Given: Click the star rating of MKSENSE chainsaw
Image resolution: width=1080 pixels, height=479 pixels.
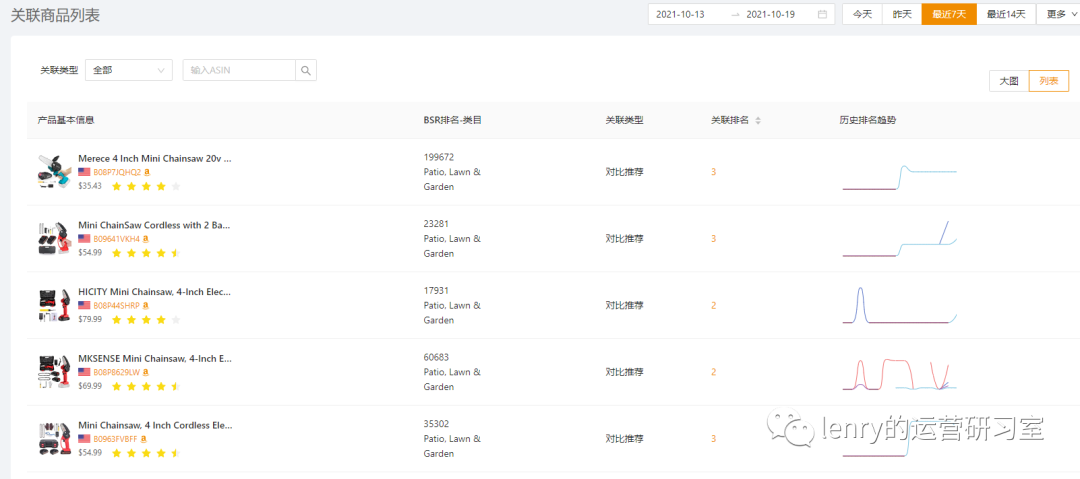Looking at the screenshot, I should pos(145,387).
